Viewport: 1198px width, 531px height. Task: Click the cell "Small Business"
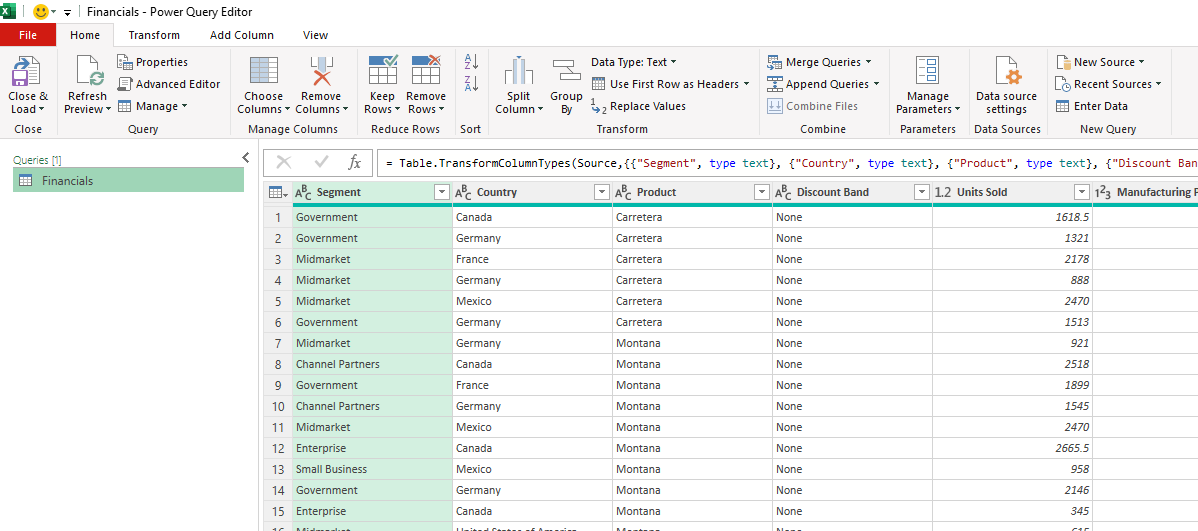(372, 469)
